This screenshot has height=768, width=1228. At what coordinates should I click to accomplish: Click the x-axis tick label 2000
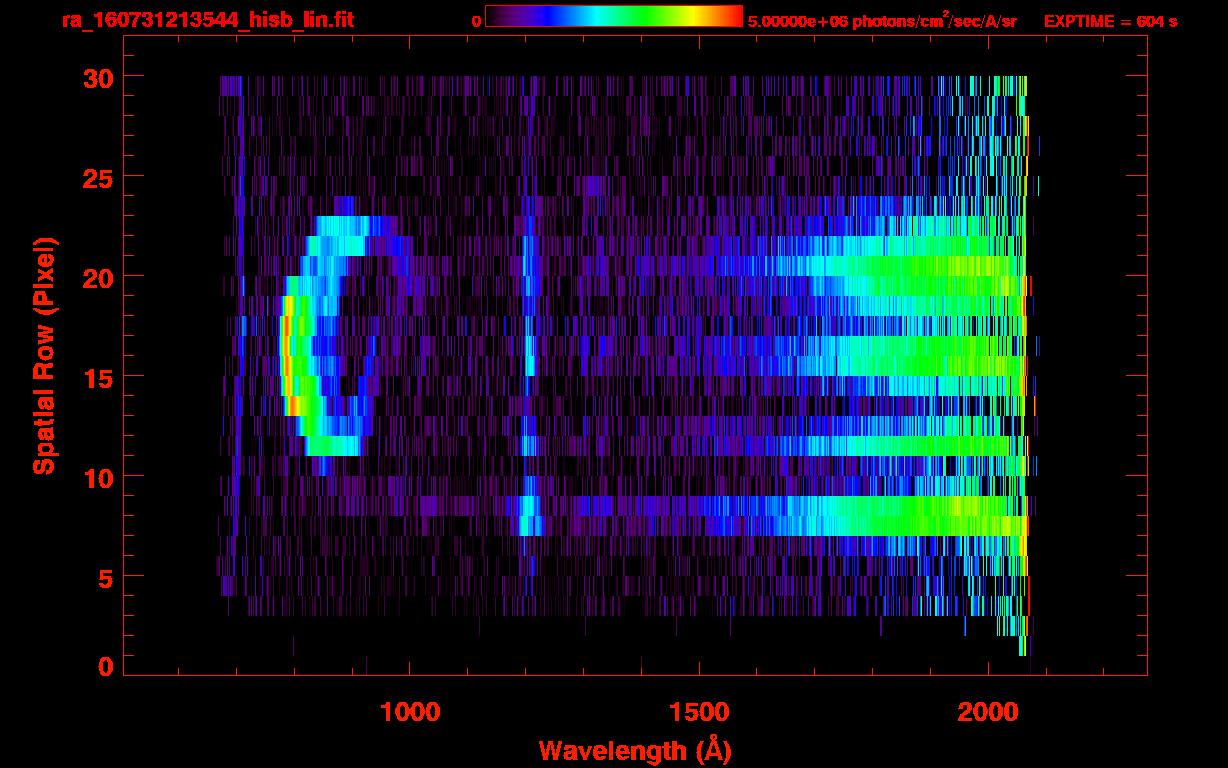(988, 711)
